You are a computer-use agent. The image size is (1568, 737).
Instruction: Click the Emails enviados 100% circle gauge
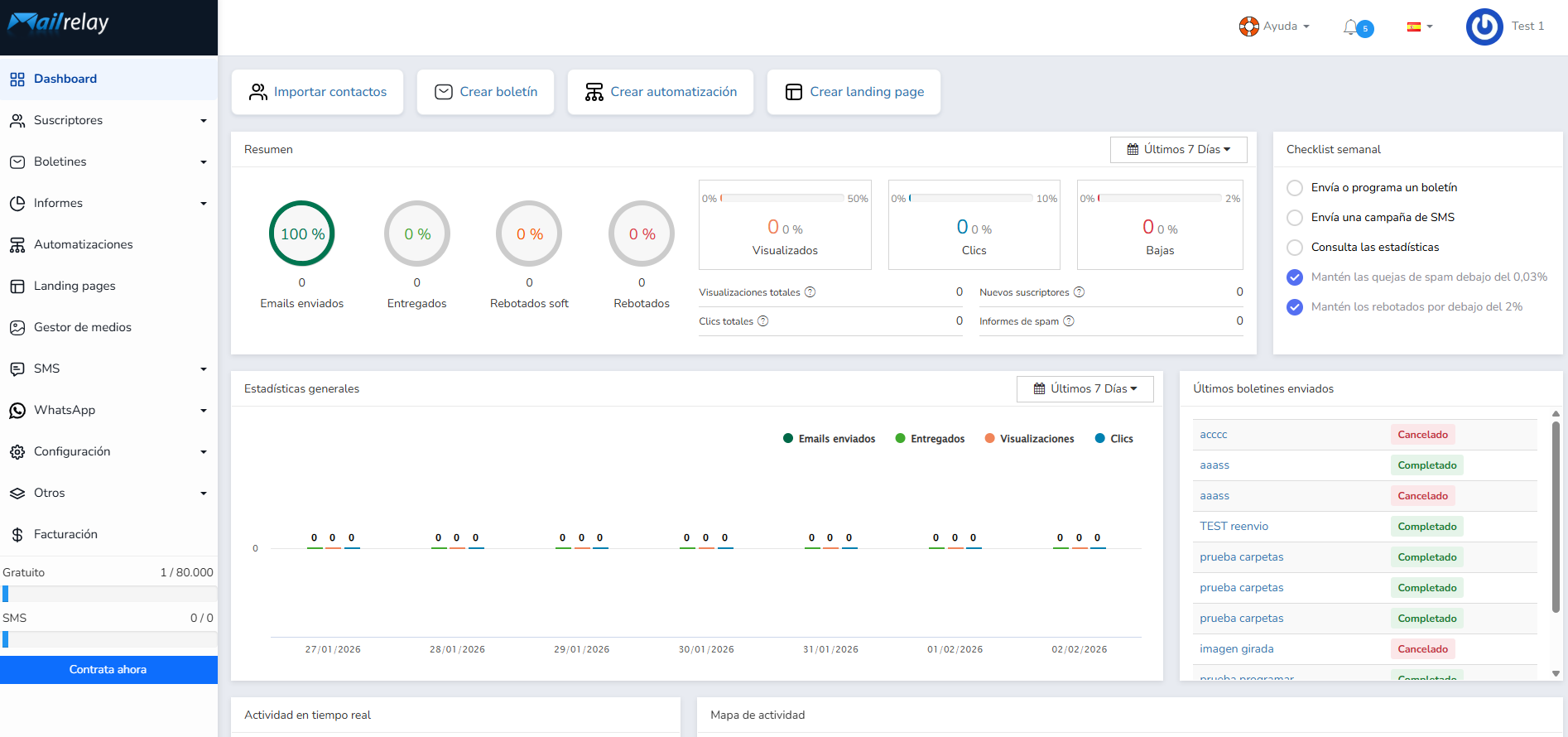[x=302, y=234]
